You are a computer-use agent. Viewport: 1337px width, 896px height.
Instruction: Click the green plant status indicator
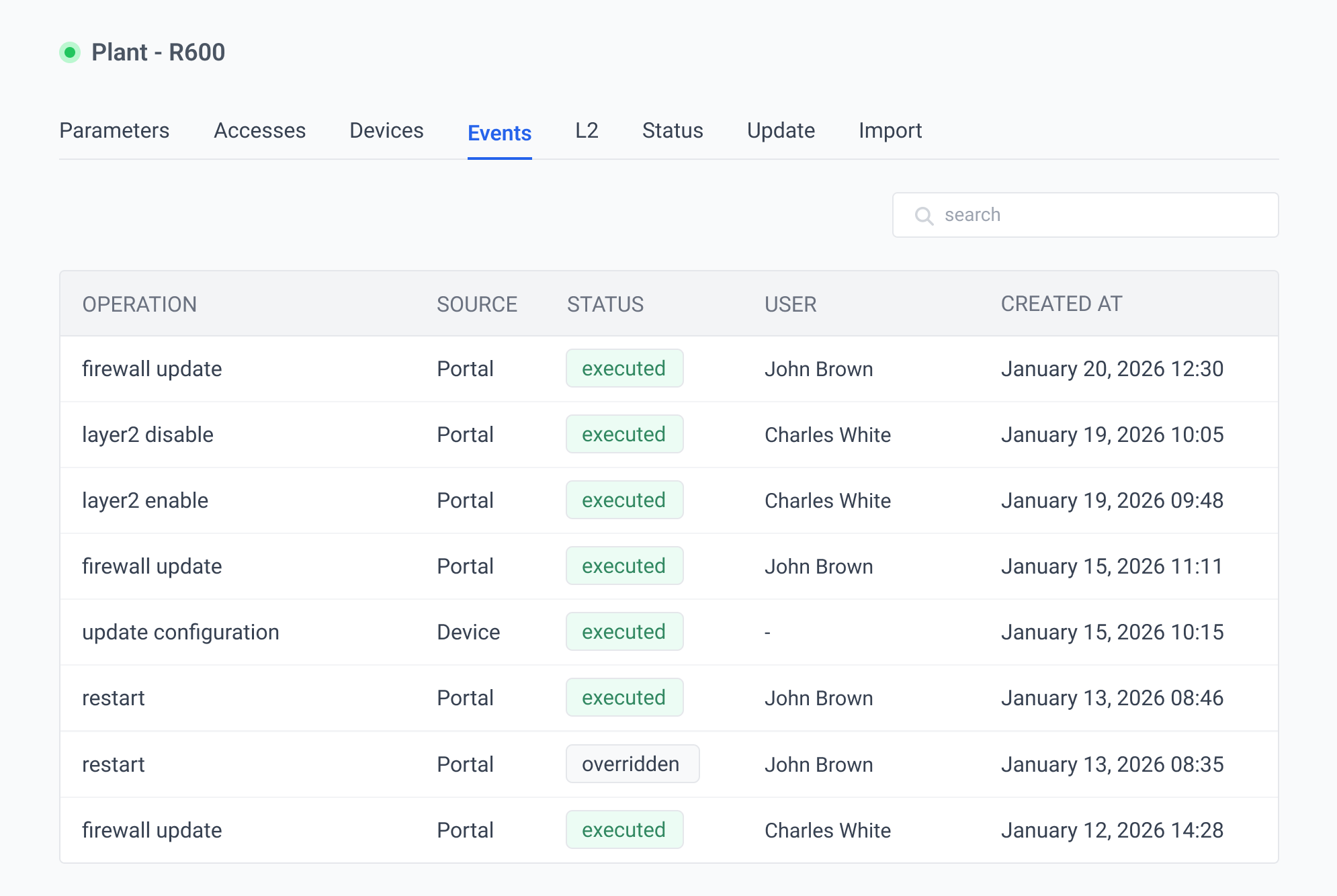pos(70,52)
